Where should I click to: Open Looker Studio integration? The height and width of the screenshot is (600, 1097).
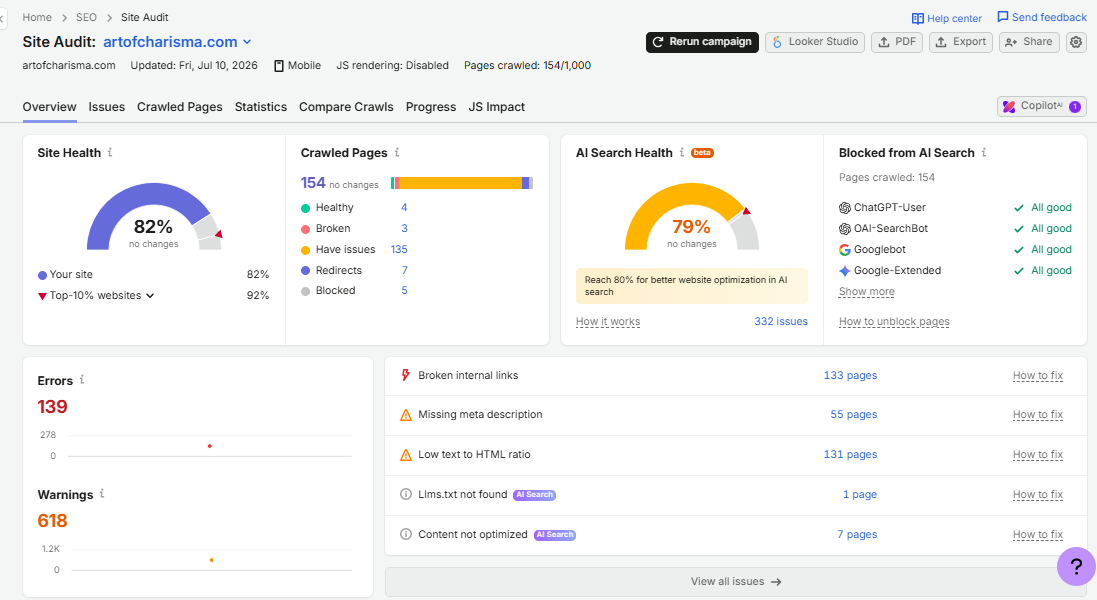coord(815,42)
